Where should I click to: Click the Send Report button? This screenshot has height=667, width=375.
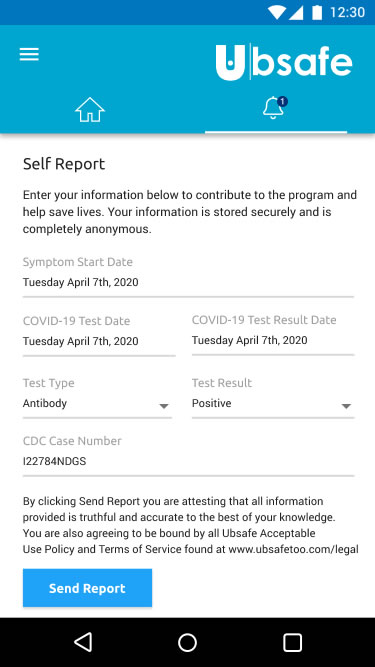coord(88,588)
